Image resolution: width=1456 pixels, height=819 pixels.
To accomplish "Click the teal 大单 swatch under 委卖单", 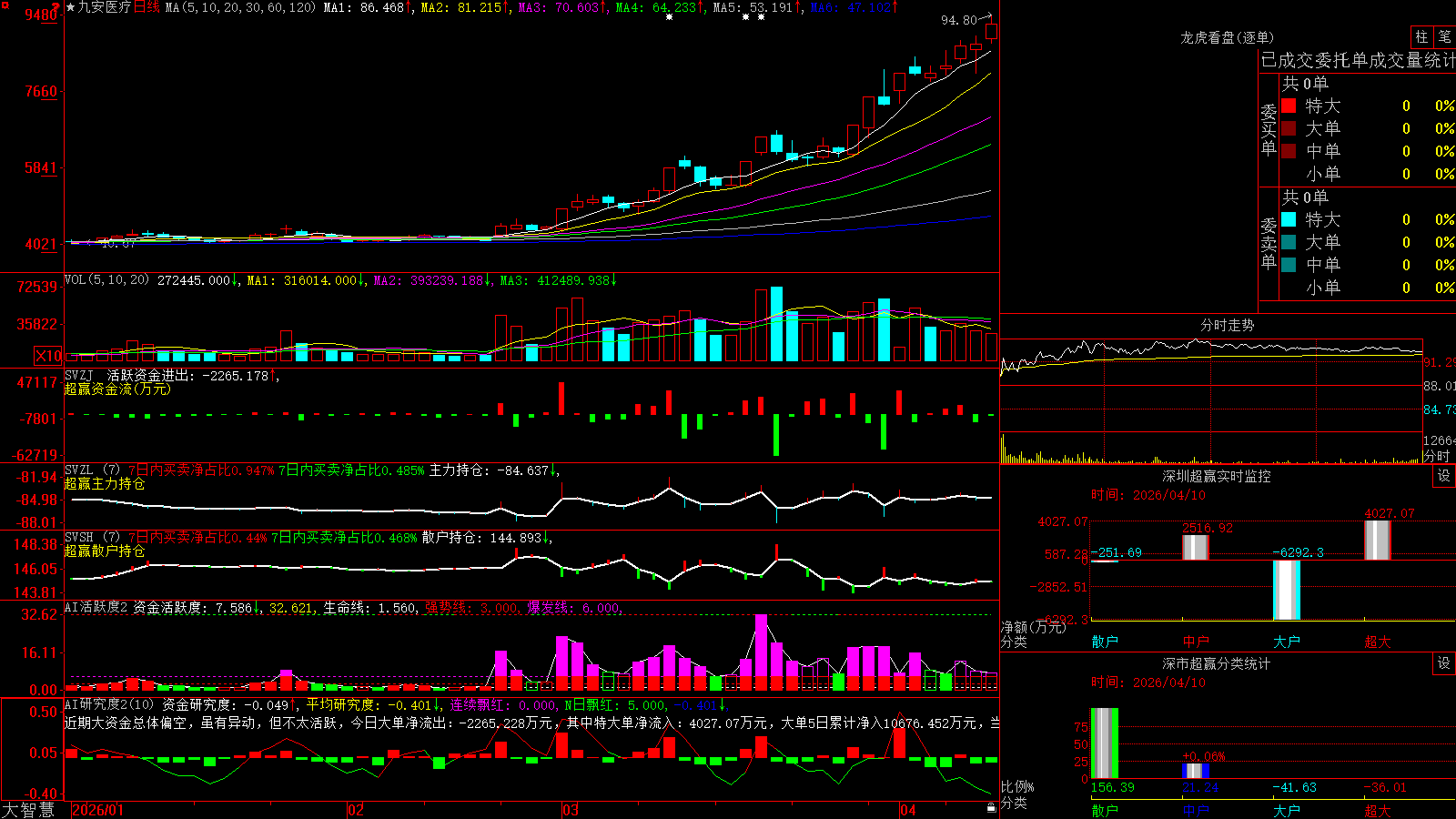I will tap(1289, 242).
